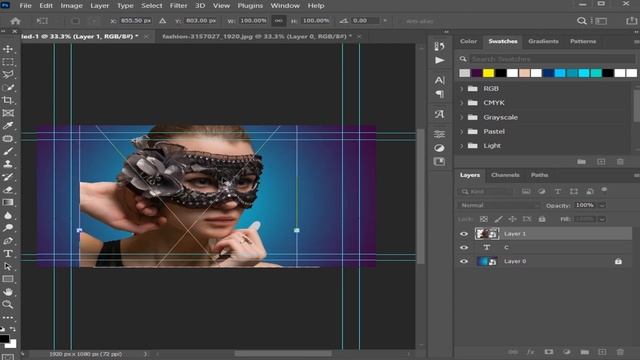Select the Pen tool
Screen dimensions: 640x360
click(8, 241)
